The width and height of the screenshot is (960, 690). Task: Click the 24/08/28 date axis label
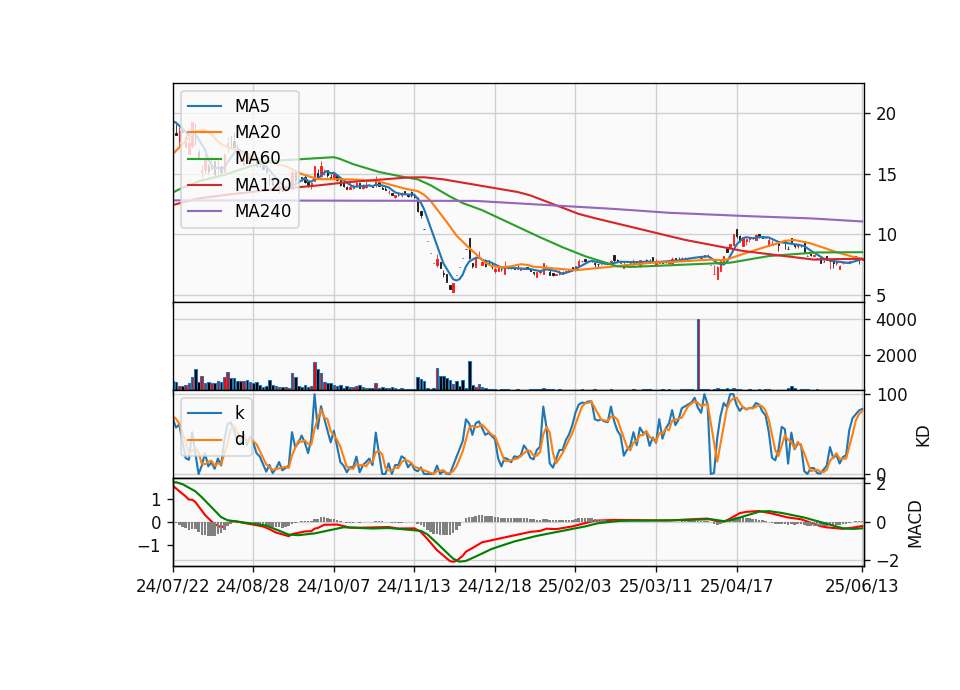click(x=253, y=586)
